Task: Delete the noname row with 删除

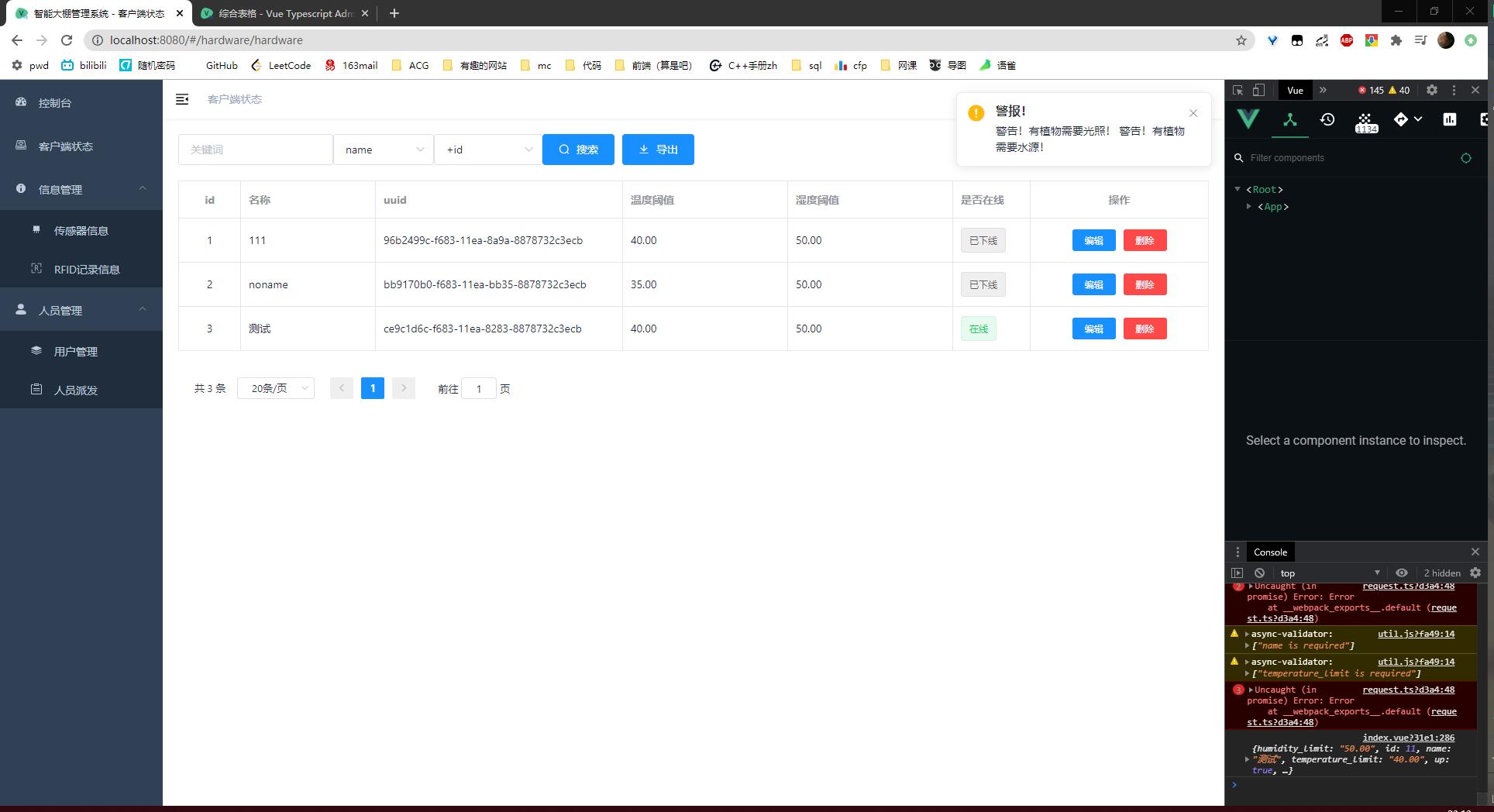Action: click(1145, 284)
